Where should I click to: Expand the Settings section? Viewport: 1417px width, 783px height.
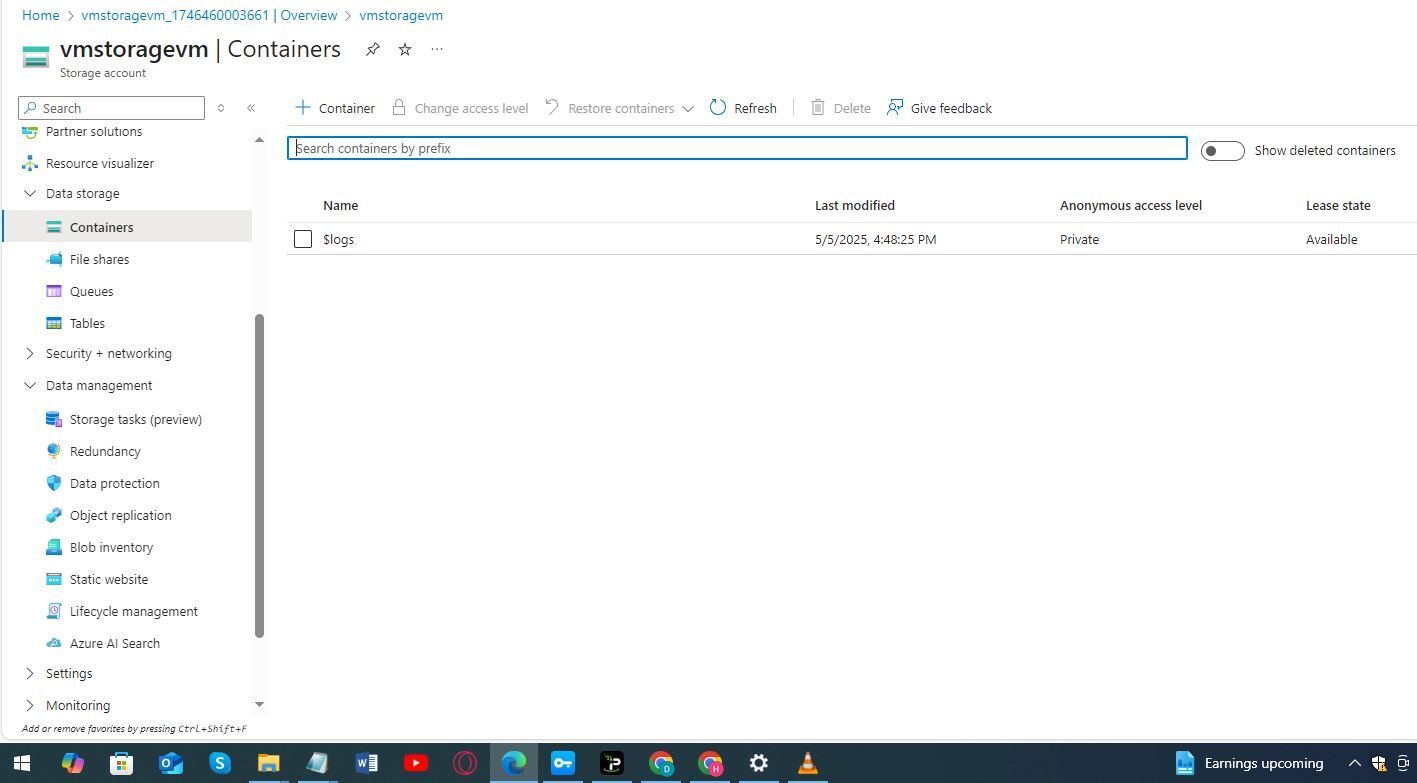(30, 673)
